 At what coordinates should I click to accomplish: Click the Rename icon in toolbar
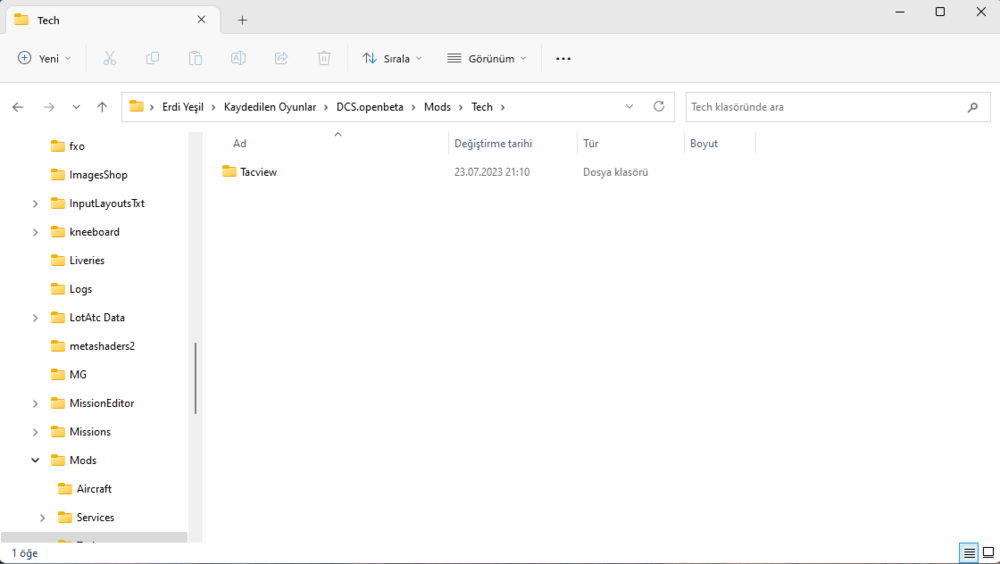point(238,58)
